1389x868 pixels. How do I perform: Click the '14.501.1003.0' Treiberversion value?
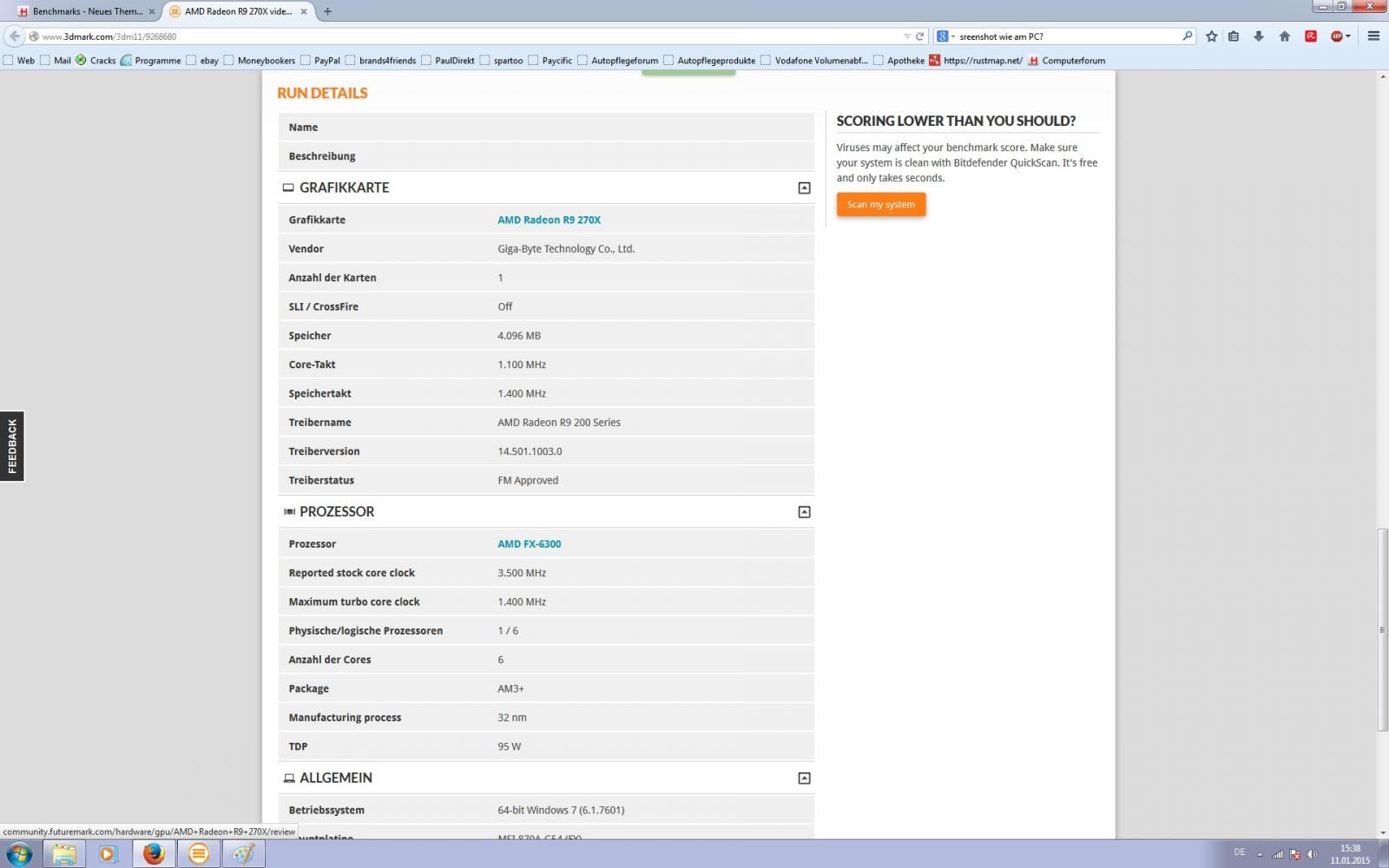point(530,451)
